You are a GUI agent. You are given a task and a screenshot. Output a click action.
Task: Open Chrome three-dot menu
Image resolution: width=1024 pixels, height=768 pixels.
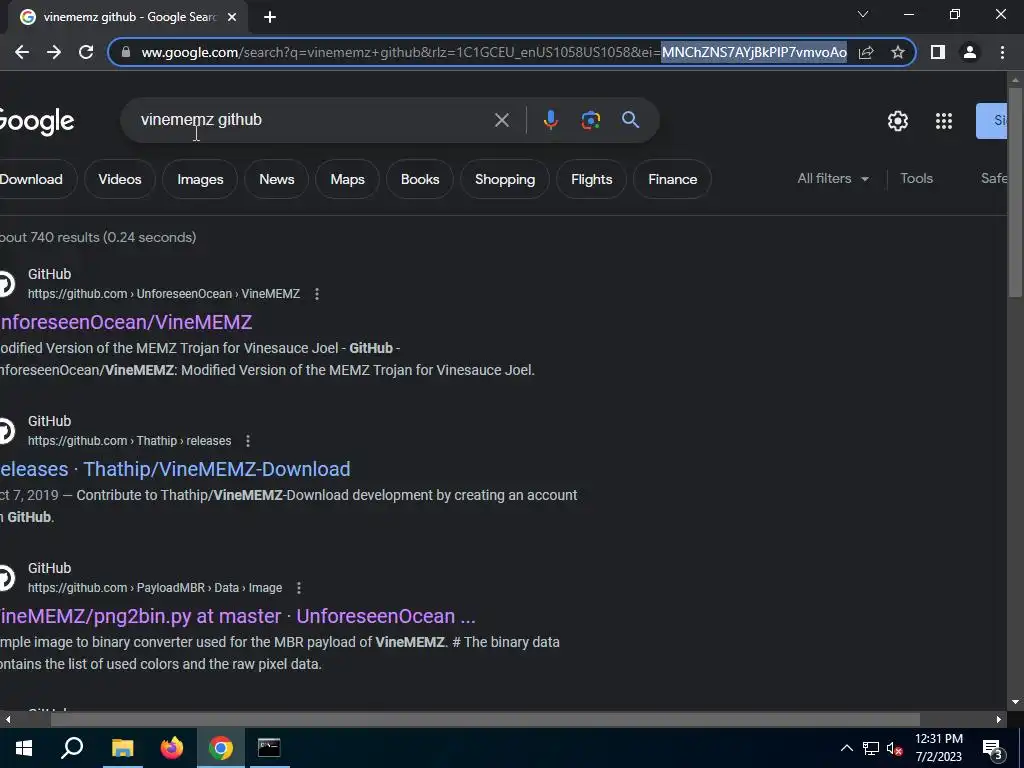[x=1002, y=52]
